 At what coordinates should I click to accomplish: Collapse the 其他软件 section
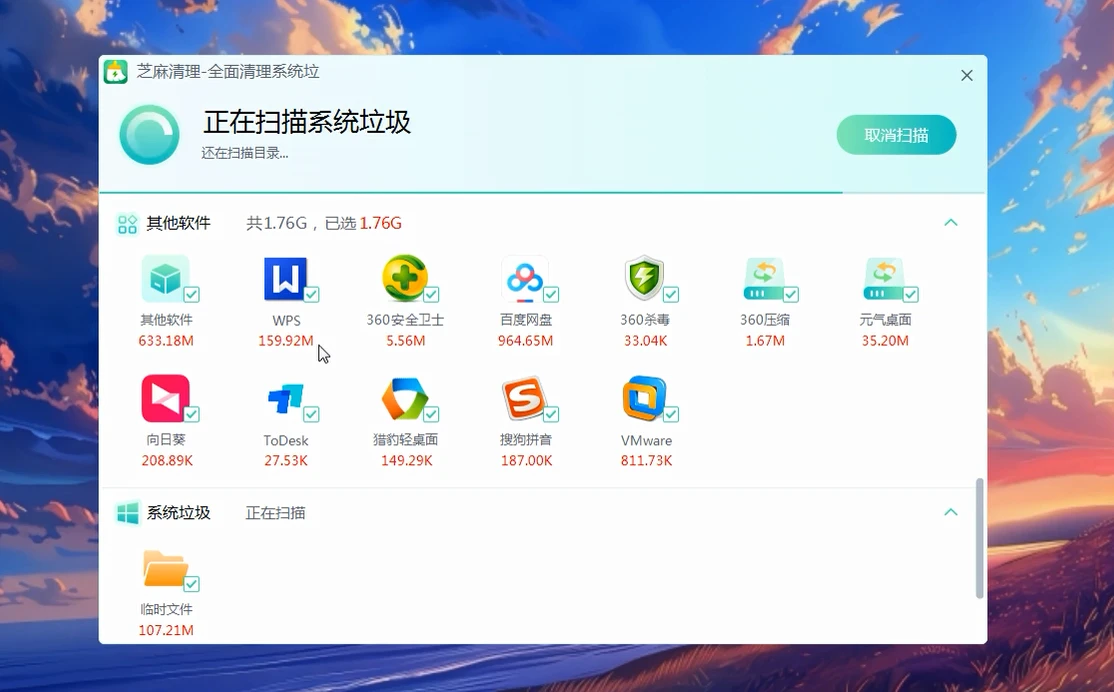tap(951, 223)
